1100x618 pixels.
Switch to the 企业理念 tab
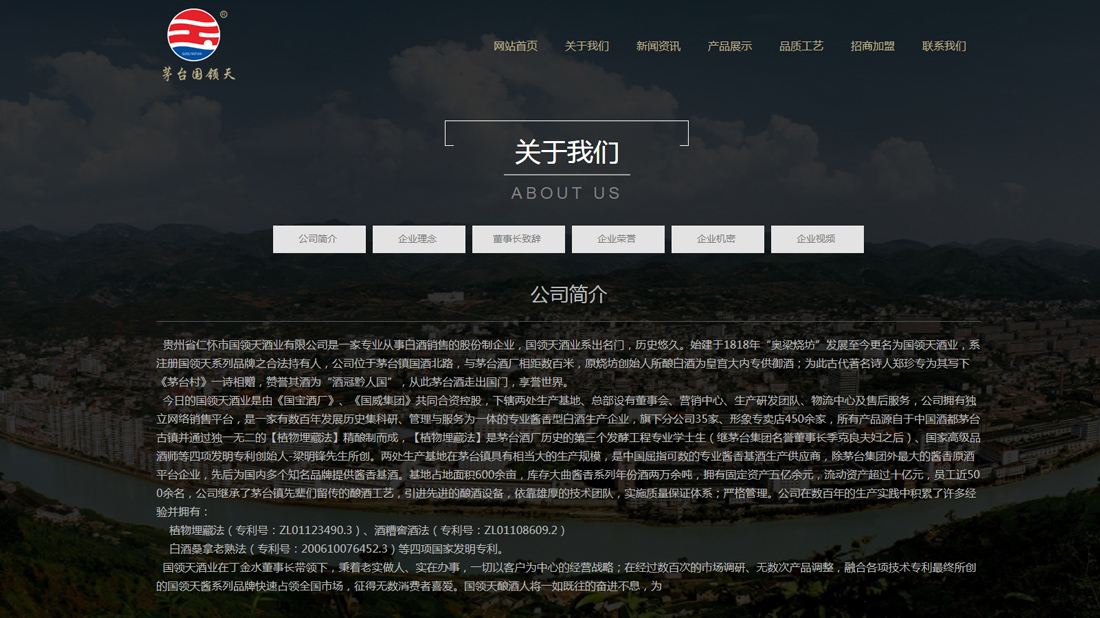click(419, 239)
